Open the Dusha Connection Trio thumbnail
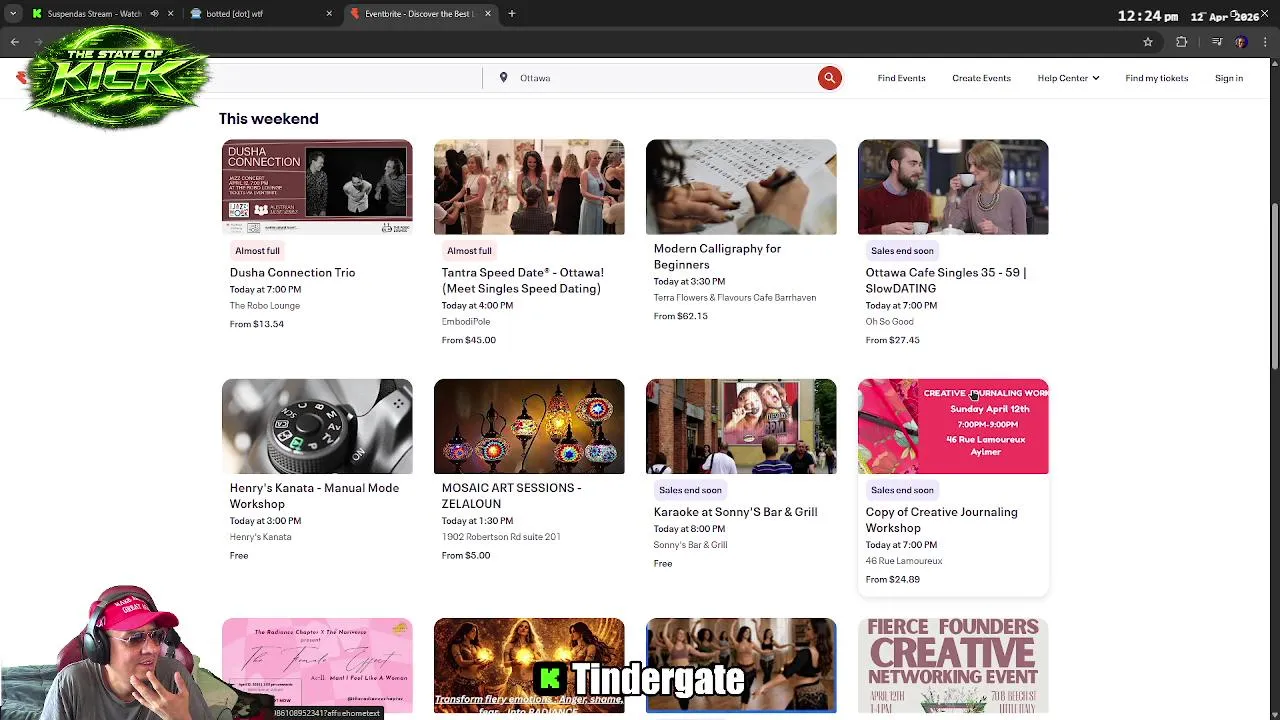 [x=317, y=187]
